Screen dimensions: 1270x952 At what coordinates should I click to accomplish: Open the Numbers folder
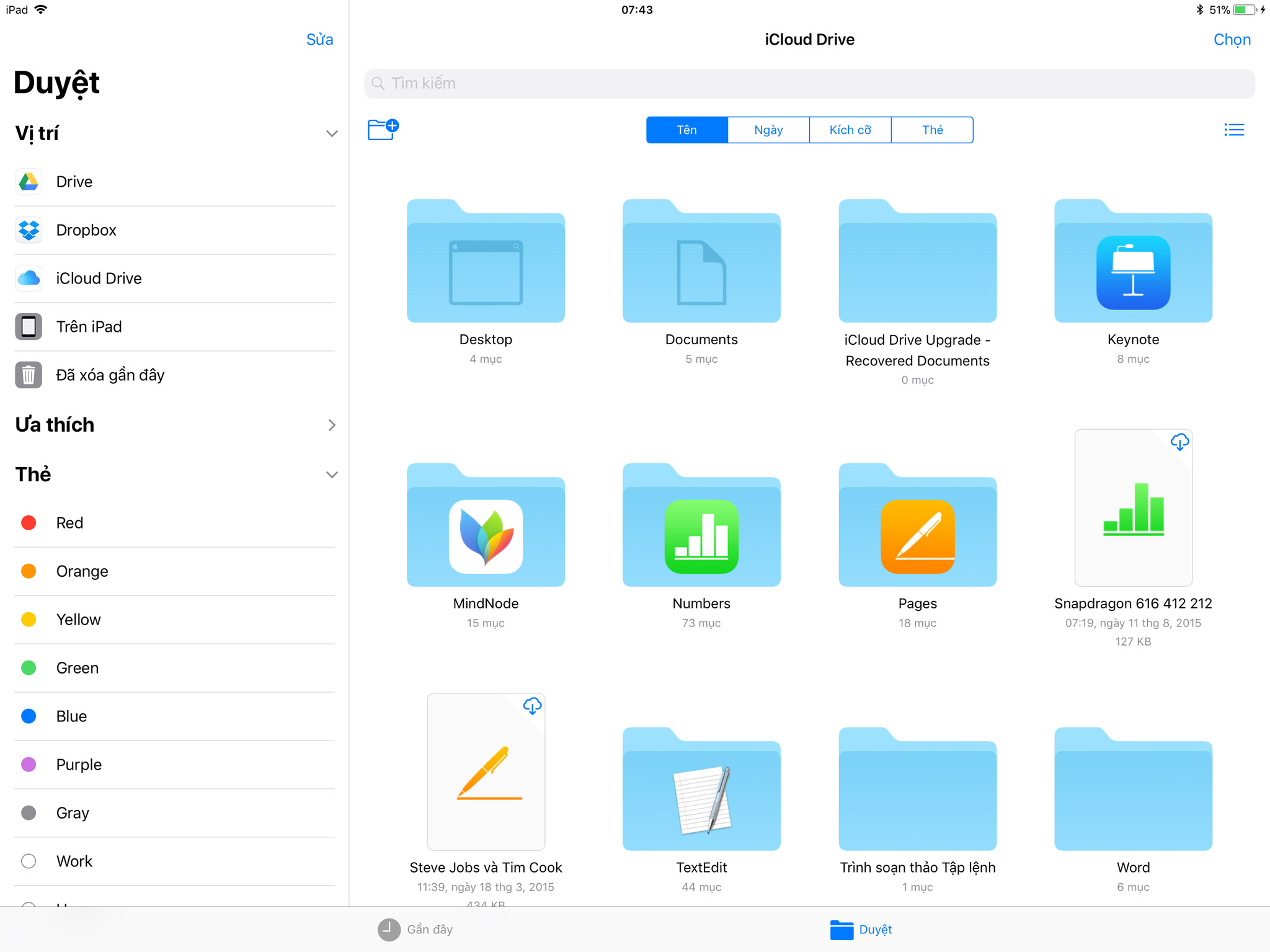[x=701, y=525]
